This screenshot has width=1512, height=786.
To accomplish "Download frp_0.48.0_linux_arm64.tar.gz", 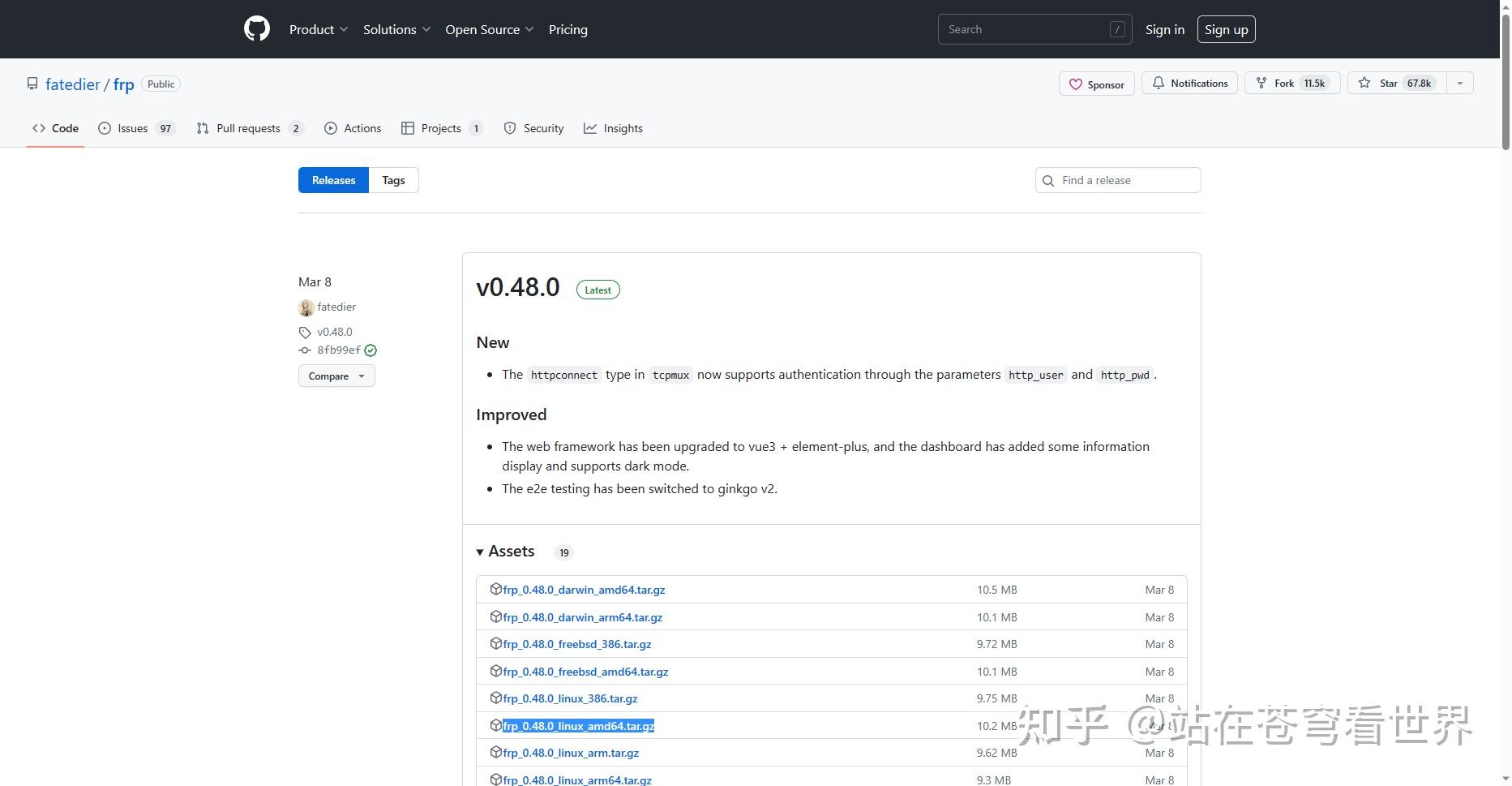I will (577, 780).
